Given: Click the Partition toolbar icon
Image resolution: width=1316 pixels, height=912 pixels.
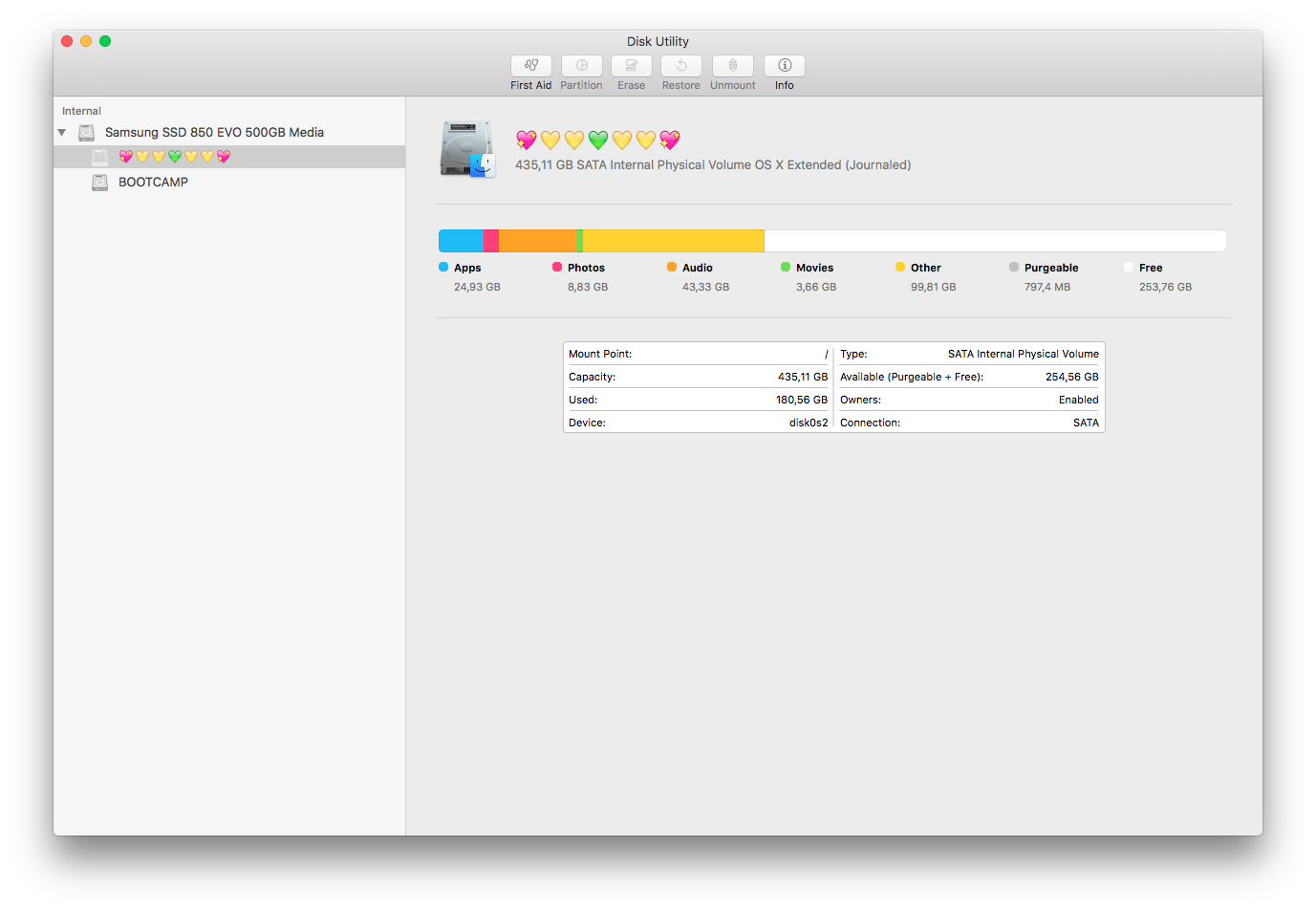Looking at the screenshot, I should 581,65.
